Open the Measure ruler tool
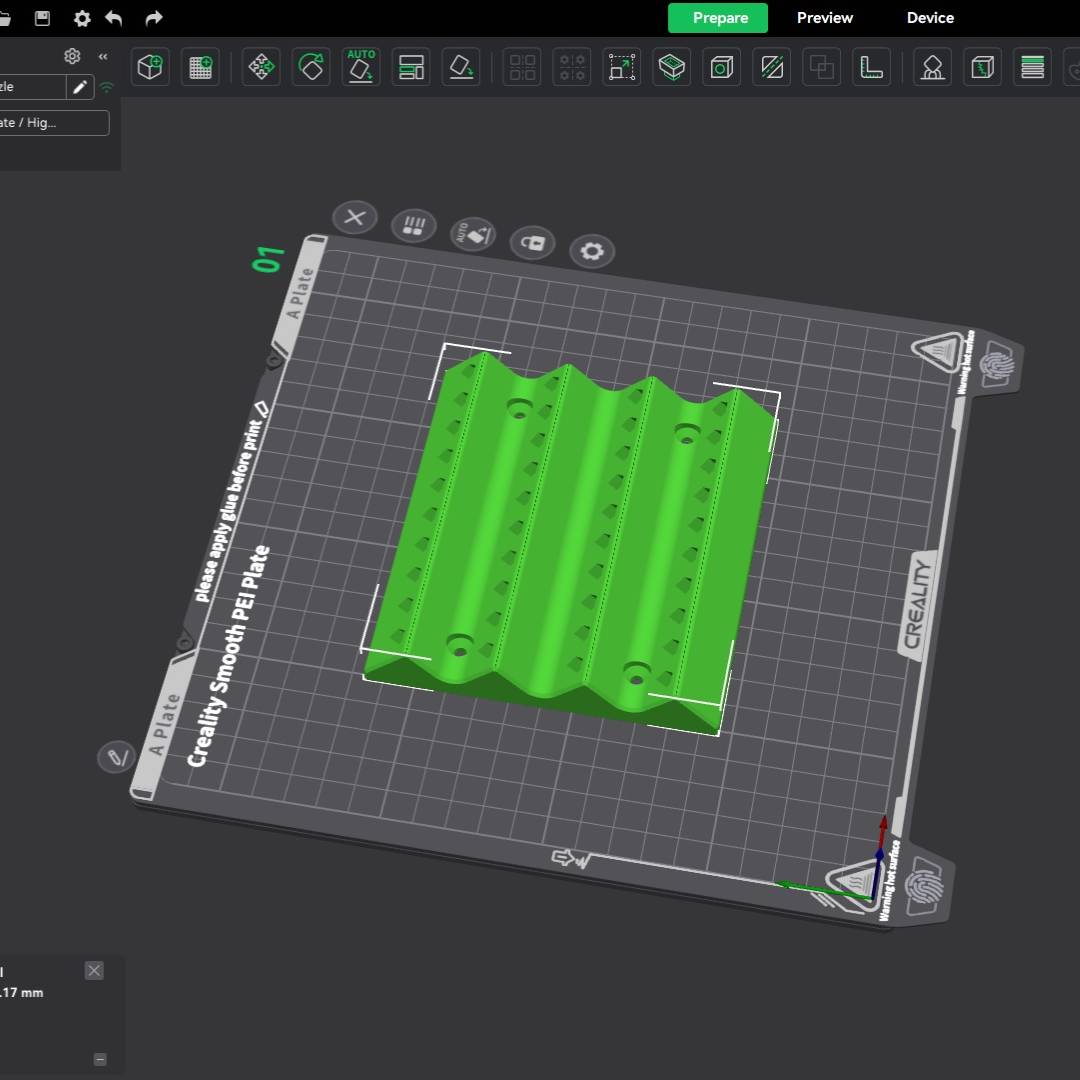 (x=872, y=67)
